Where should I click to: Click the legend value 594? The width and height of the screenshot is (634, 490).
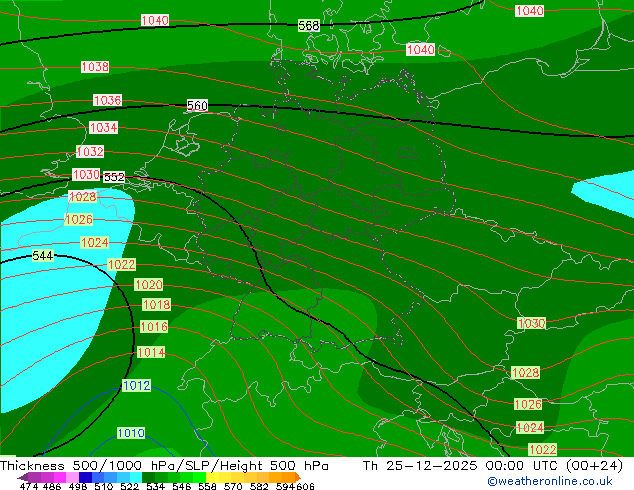[285, 486]
